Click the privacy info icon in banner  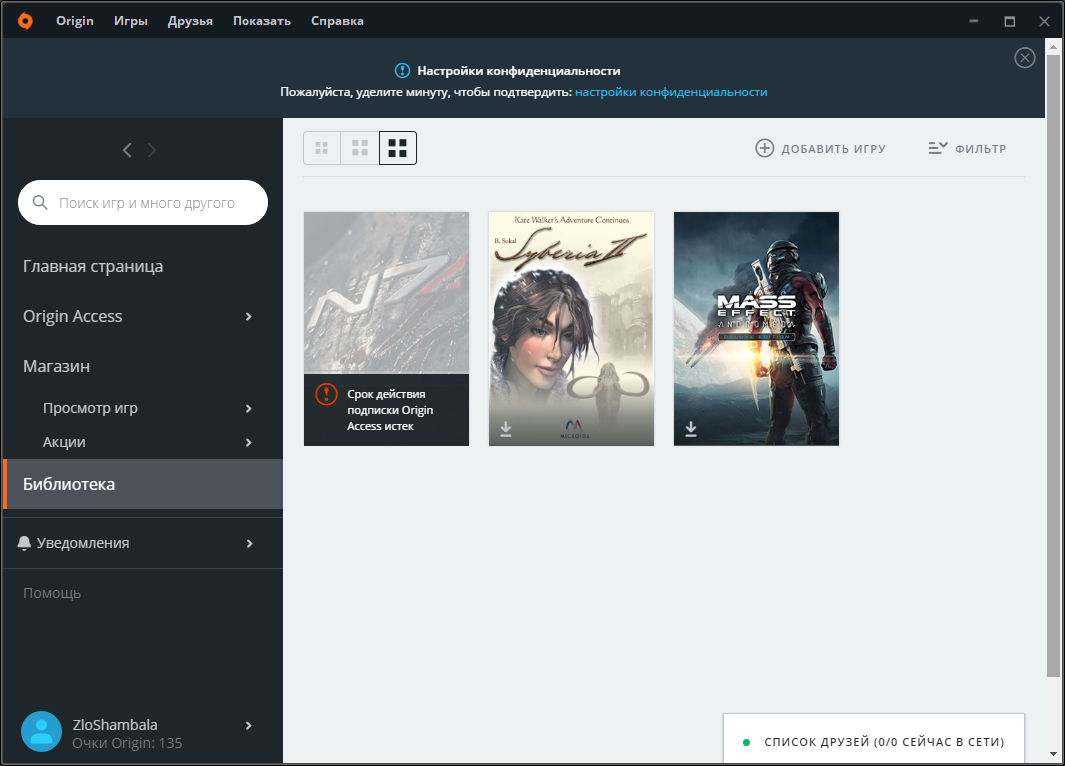point(403,71)
